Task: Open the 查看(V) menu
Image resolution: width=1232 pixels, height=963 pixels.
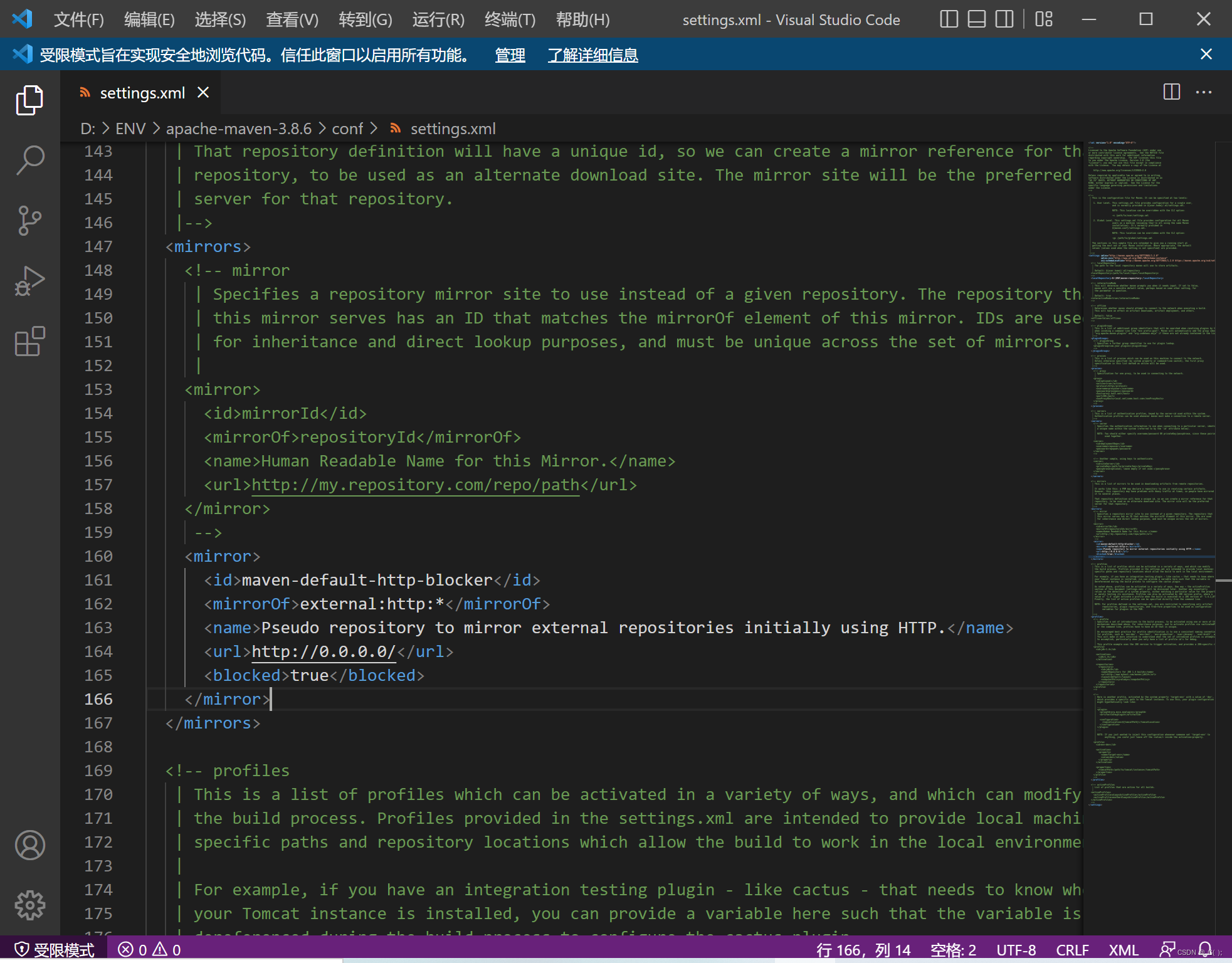Action: 292,19
